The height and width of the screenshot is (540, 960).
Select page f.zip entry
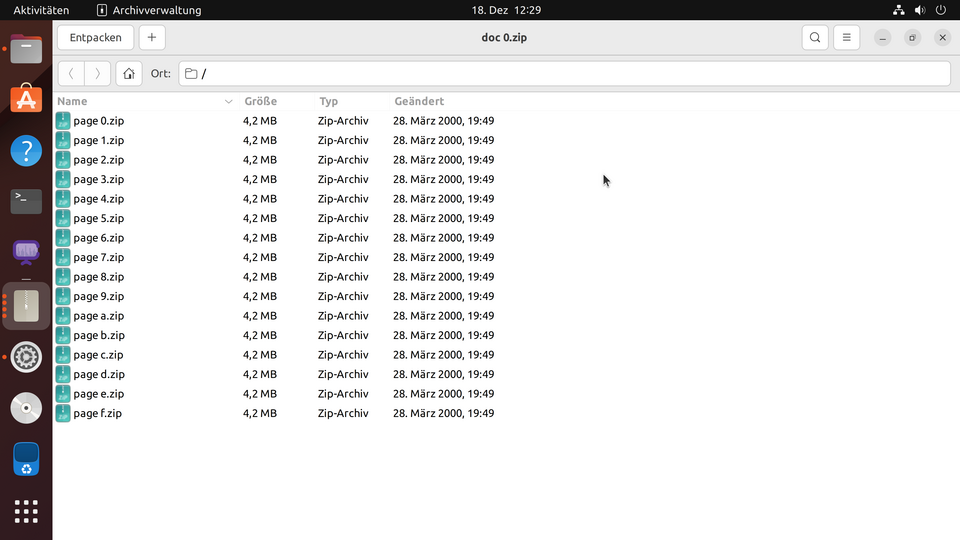(97, 414)
